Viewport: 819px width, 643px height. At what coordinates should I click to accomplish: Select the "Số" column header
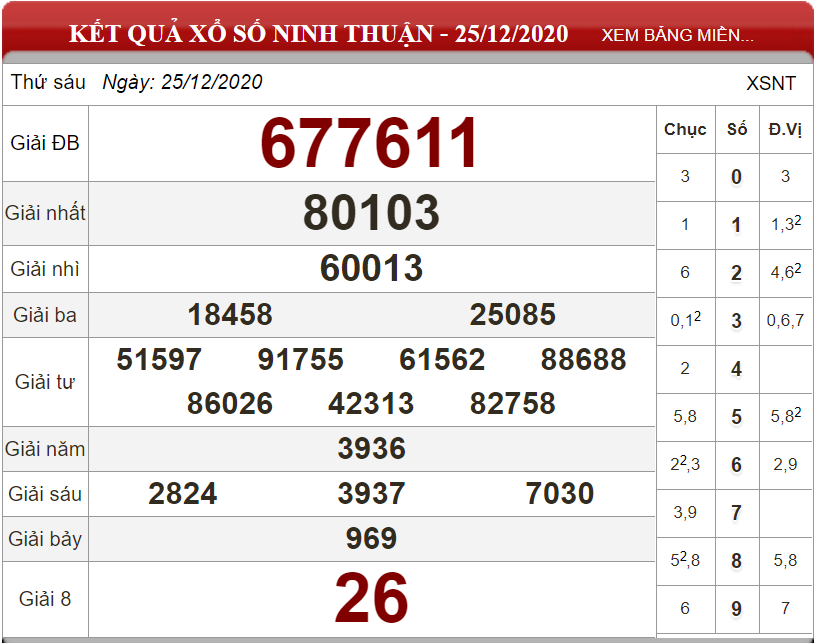737,129
